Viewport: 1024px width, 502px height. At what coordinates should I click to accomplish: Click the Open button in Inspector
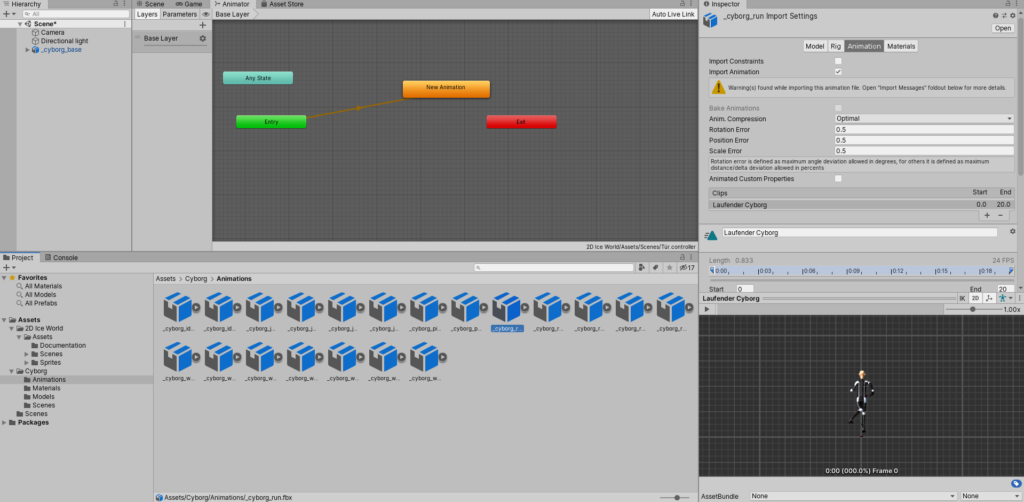pyautogui.click(x=1002, y=28)
